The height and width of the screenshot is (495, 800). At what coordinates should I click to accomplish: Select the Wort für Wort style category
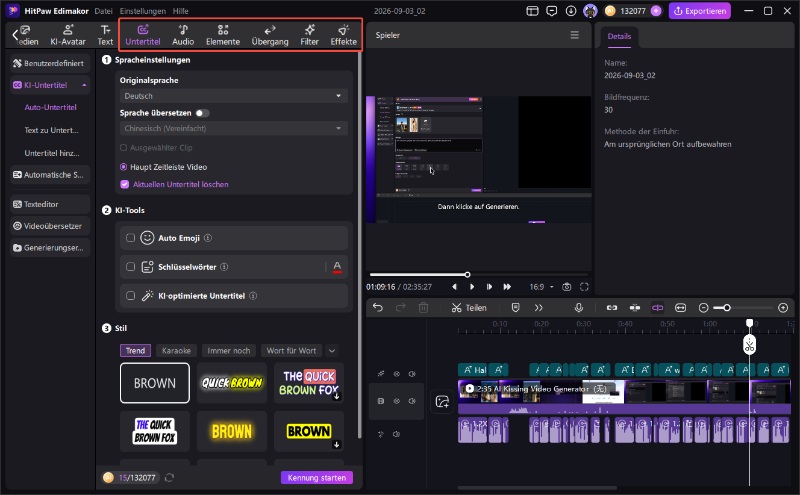coord(291,351)
